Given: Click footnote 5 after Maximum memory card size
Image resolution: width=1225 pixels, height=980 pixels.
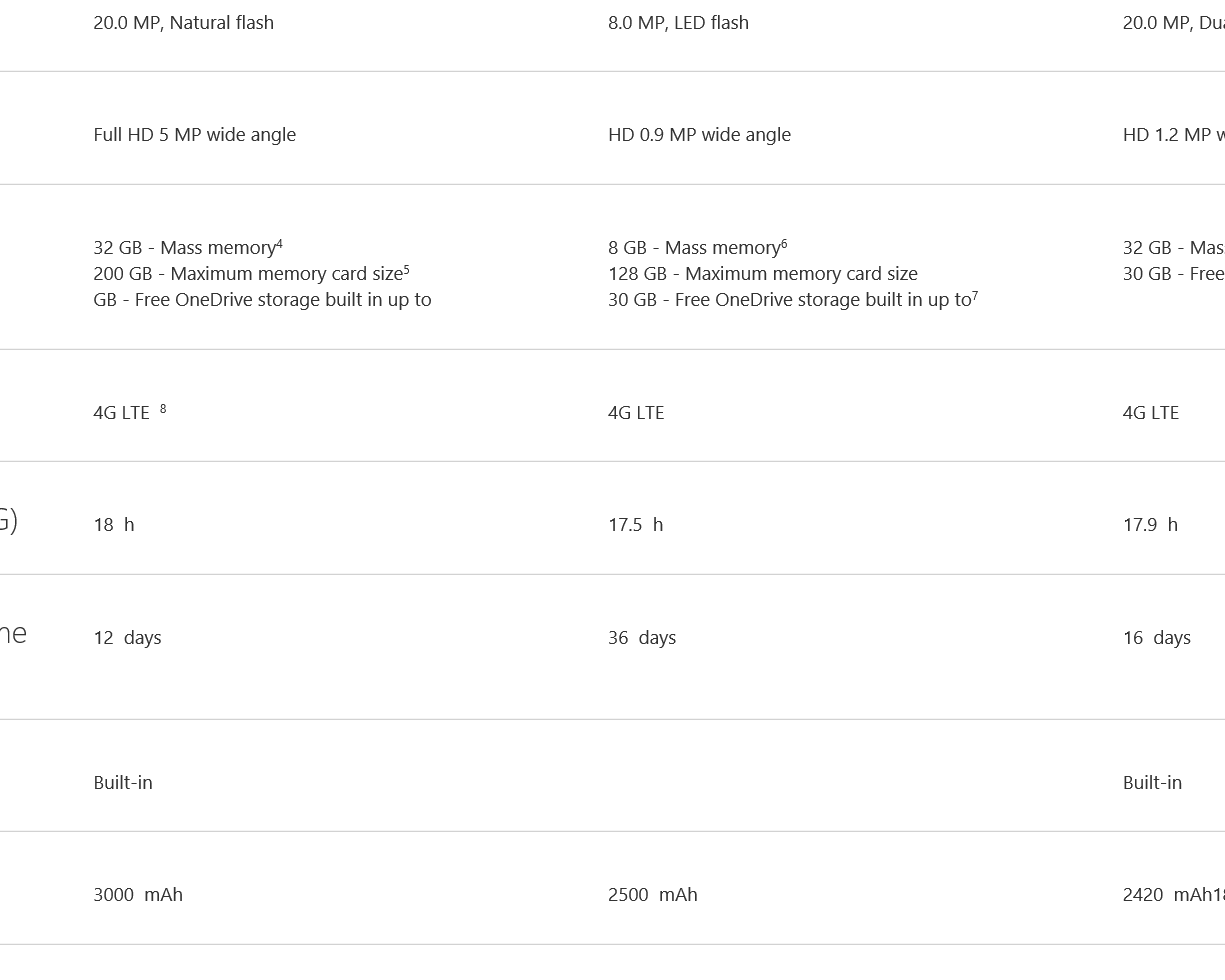Looking at the screenshot, I should click(406, 269).
